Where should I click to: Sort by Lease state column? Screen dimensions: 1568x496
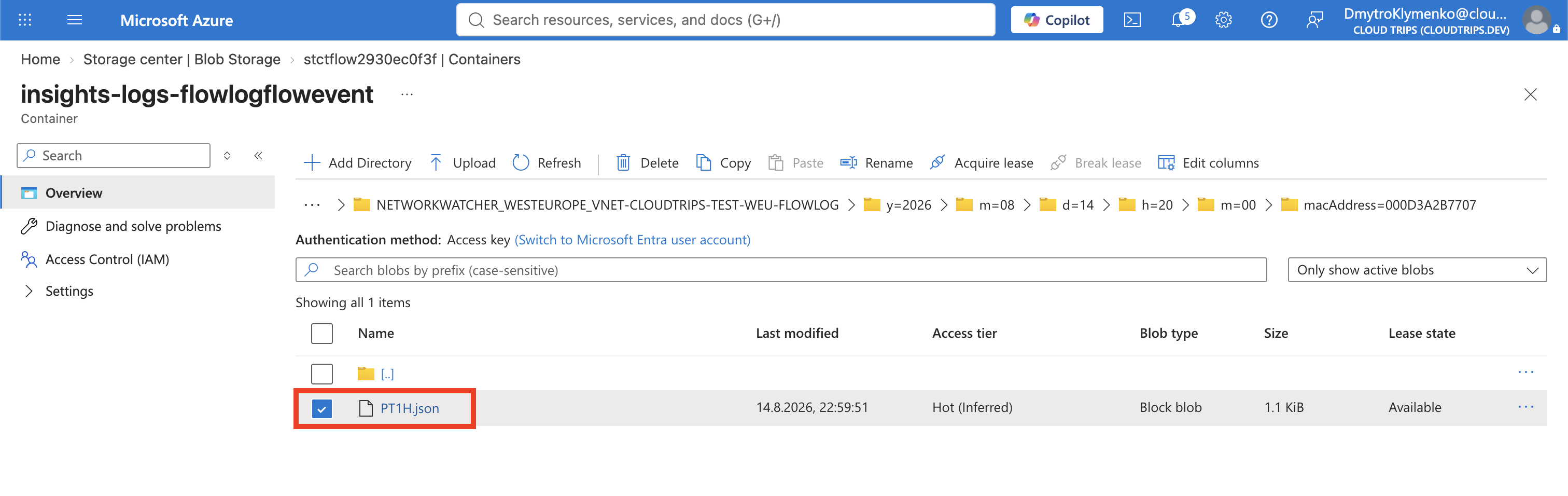click(1421, 333)
